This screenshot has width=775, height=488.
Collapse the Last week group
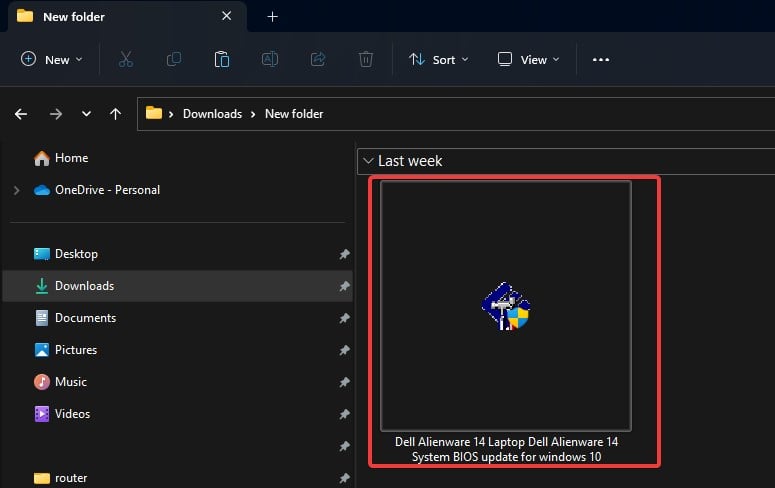[368, 161]
